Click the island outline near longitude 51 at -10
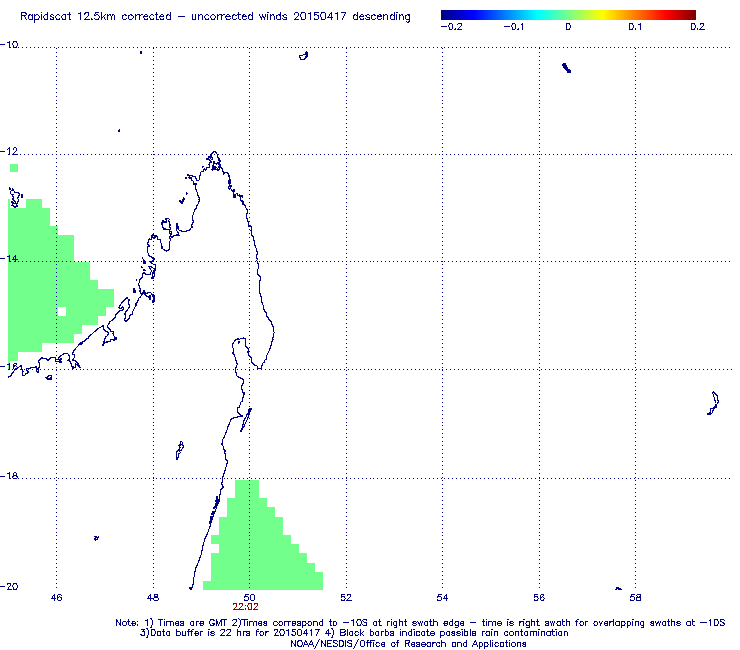 [303, 56]
